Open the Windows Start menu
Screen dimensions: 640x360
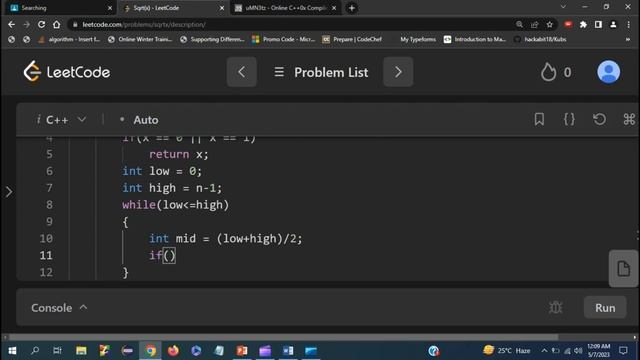[12, 351]
